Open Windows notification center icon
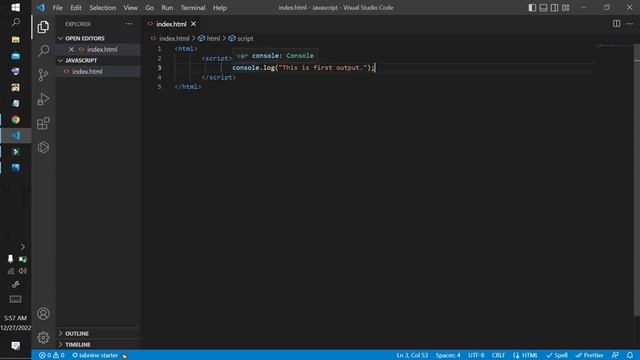Screen dimensions: 640x360 point(16,346)
